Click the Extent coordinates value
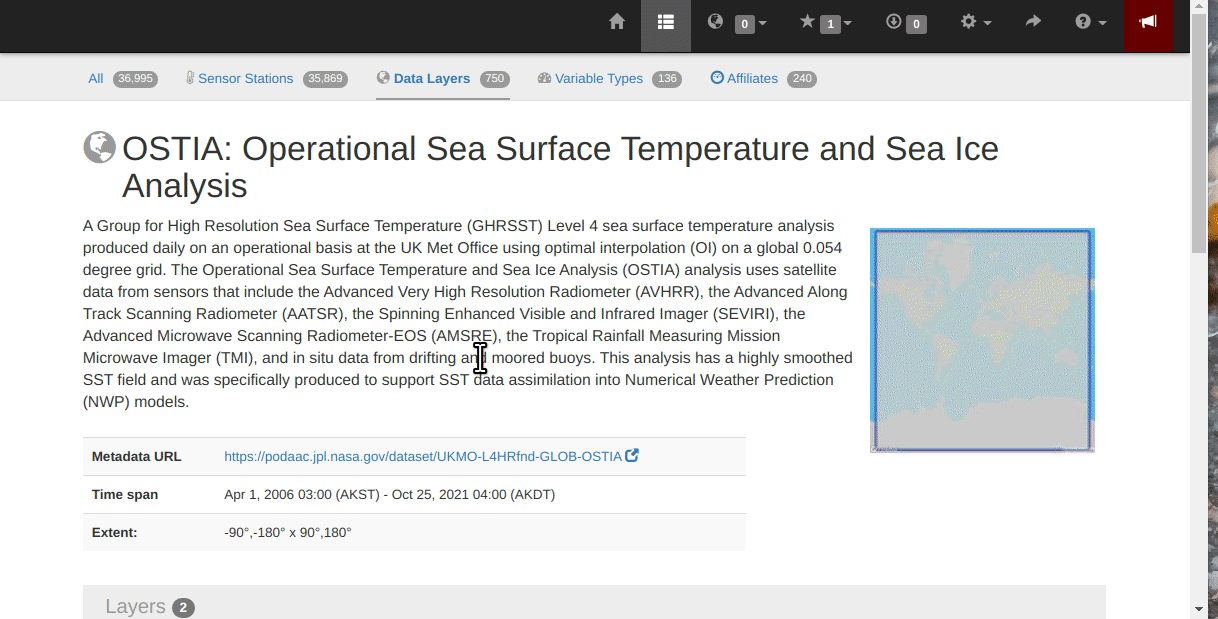Screen dimensions: 1218x619 pyautogui.click(x=288, y=532)
